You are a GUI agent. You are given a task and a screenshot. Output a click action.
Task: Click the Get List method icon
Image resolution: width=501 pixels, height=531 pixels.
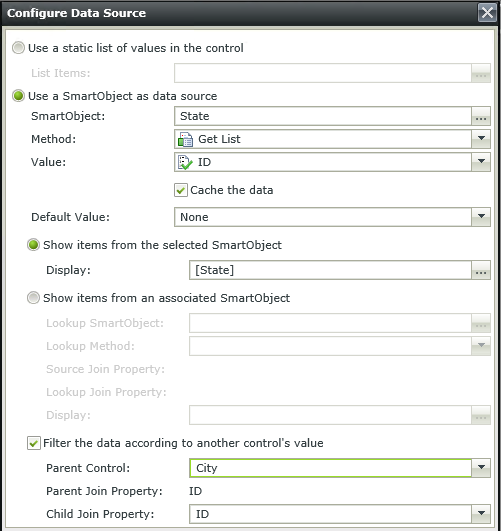coord(185,139)
